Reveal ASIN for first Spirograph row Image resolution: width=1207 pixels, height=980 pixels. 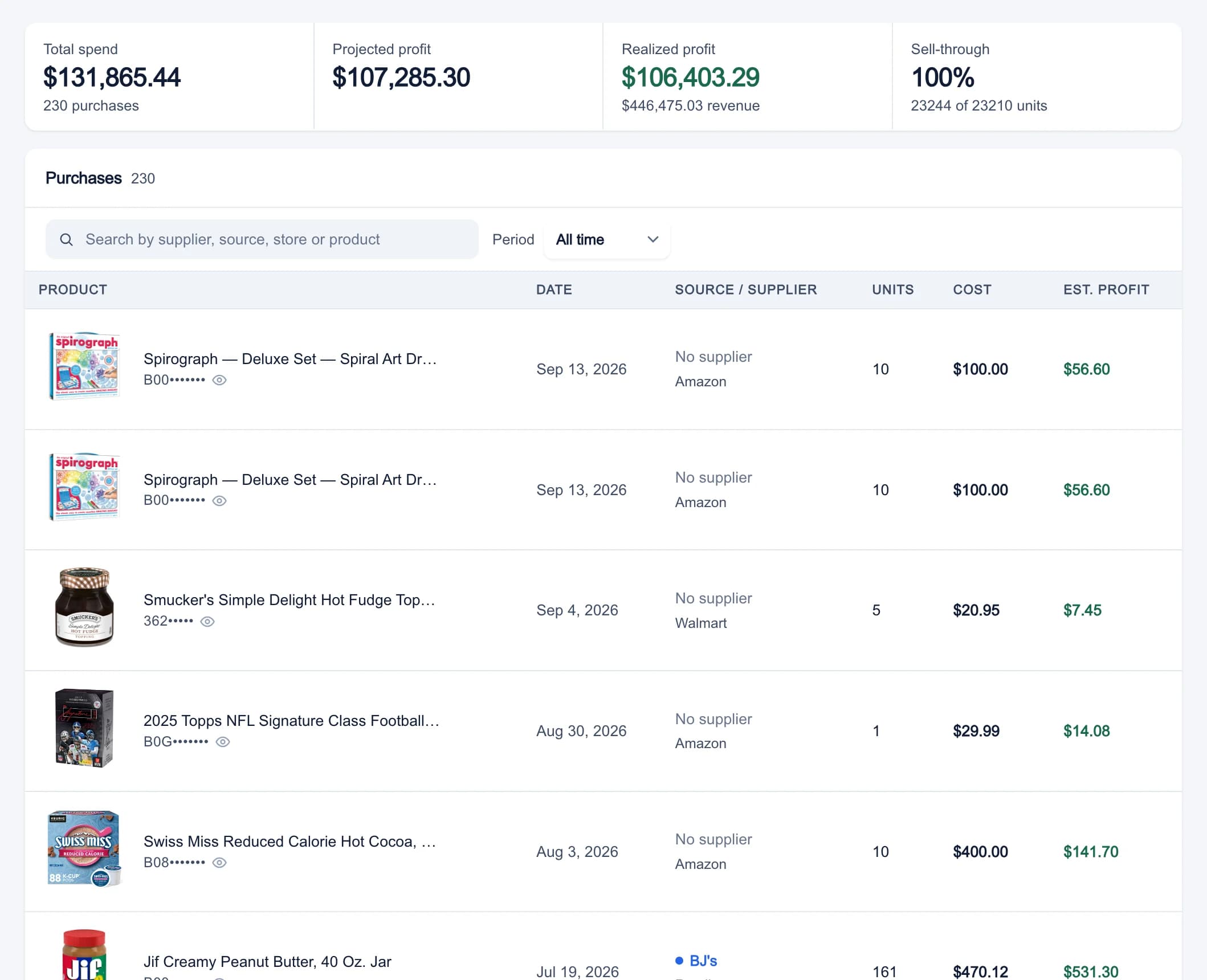point(219,380)
